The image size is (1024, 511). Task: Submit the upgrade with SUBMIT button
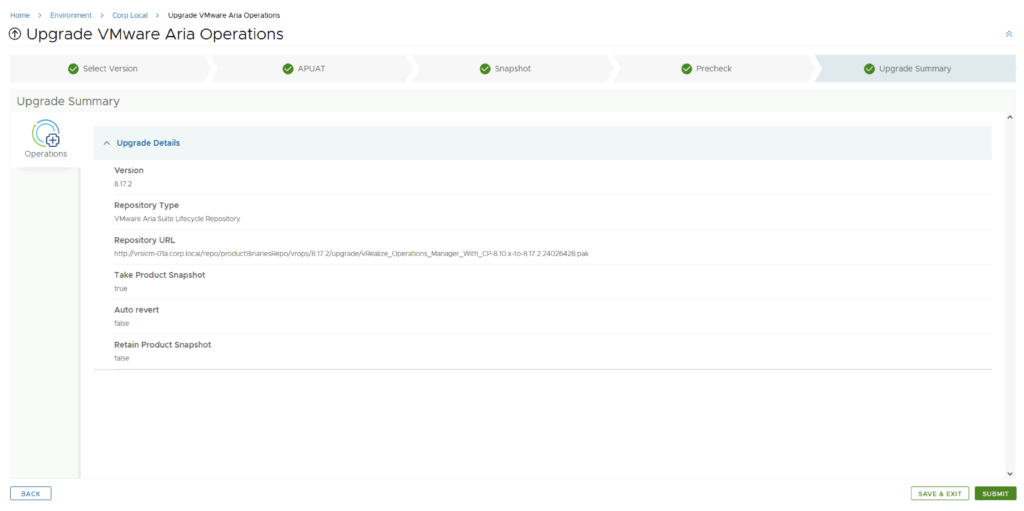point(995,494)
